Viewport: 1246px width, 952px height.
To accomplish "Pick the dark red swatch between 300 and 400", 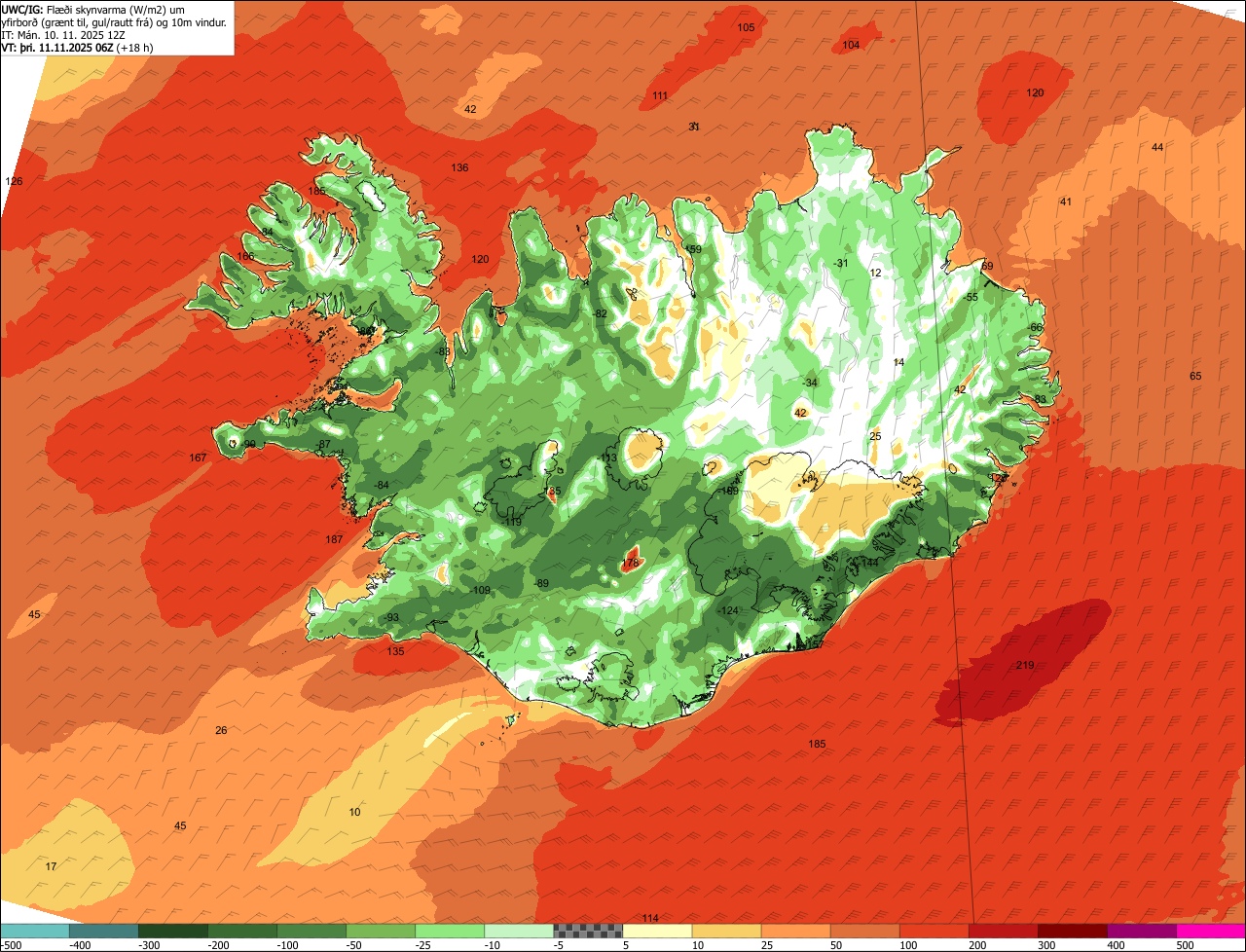I will click(x=1073, y=931).
